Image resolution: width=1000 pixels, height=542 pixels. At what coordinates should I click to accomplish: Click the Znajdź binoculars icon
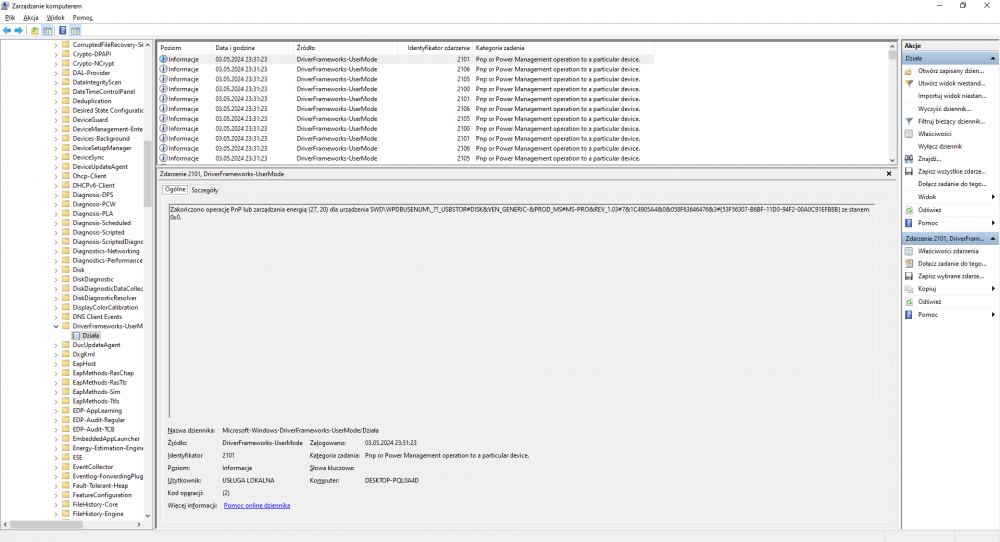(x=909, y=158)
